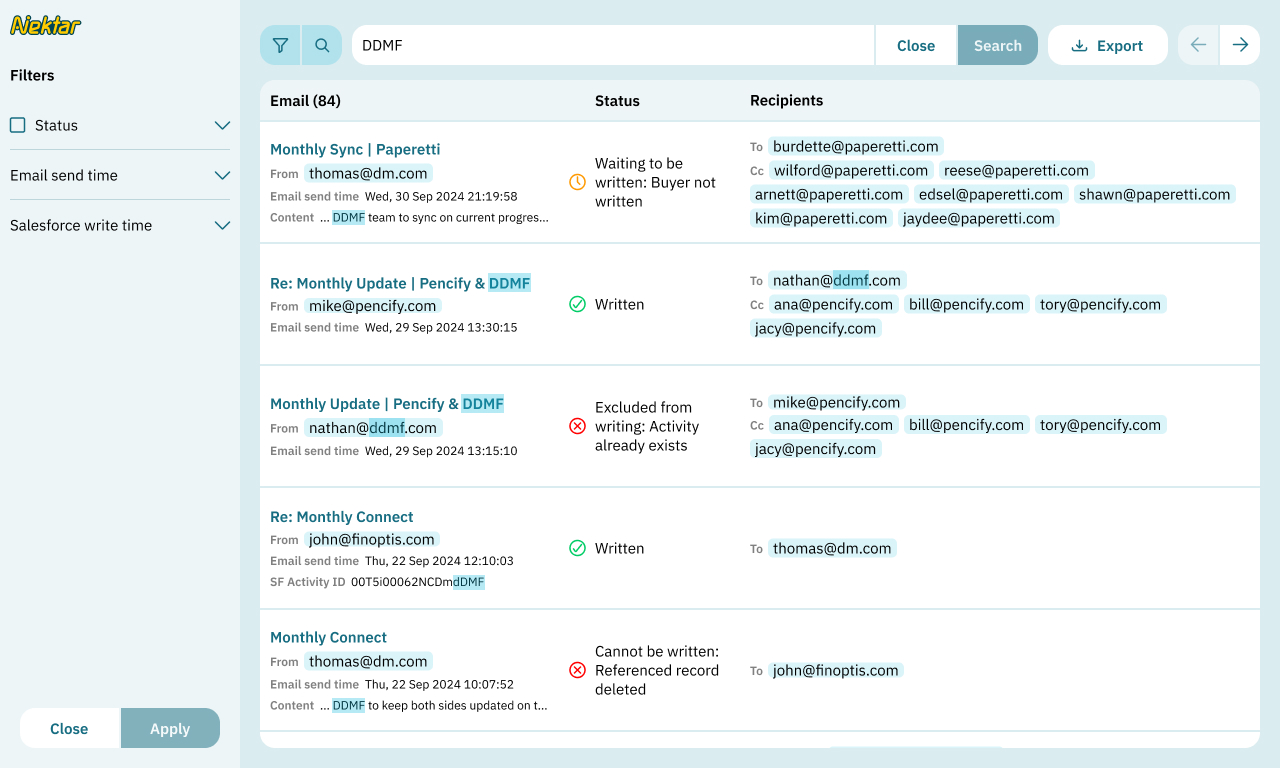Expand the Status filter chevron
Screen dimensions: 1280x768
222,125
